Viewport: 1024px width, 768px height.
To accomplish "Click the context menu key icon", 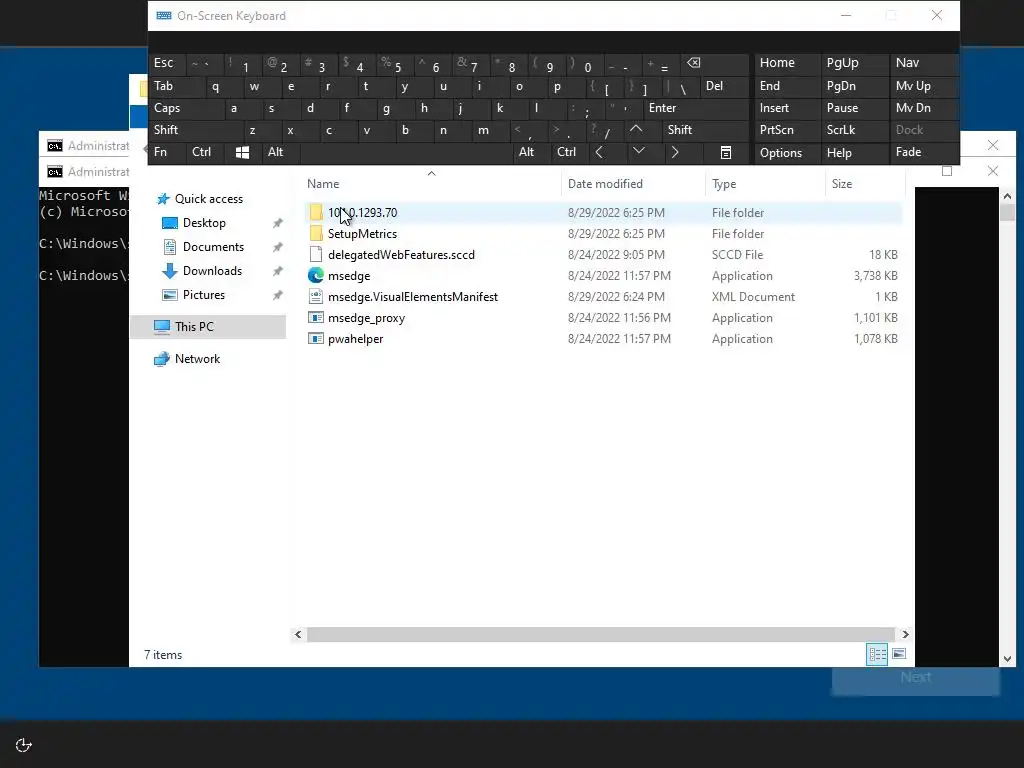I will (726, 152).
